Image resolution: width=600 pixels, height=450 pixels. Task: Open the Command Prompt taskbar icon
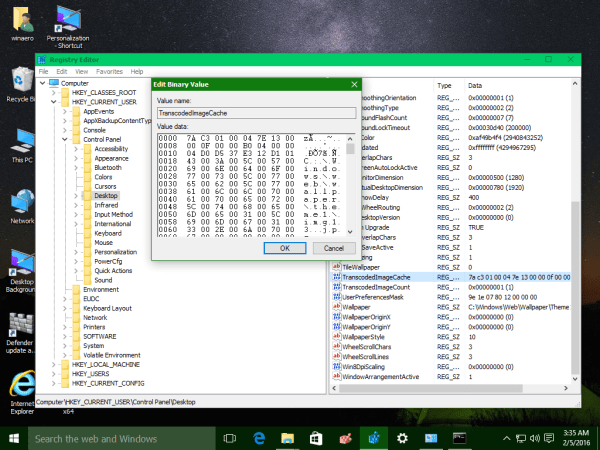pyautogui.click(x=460, y=438)
